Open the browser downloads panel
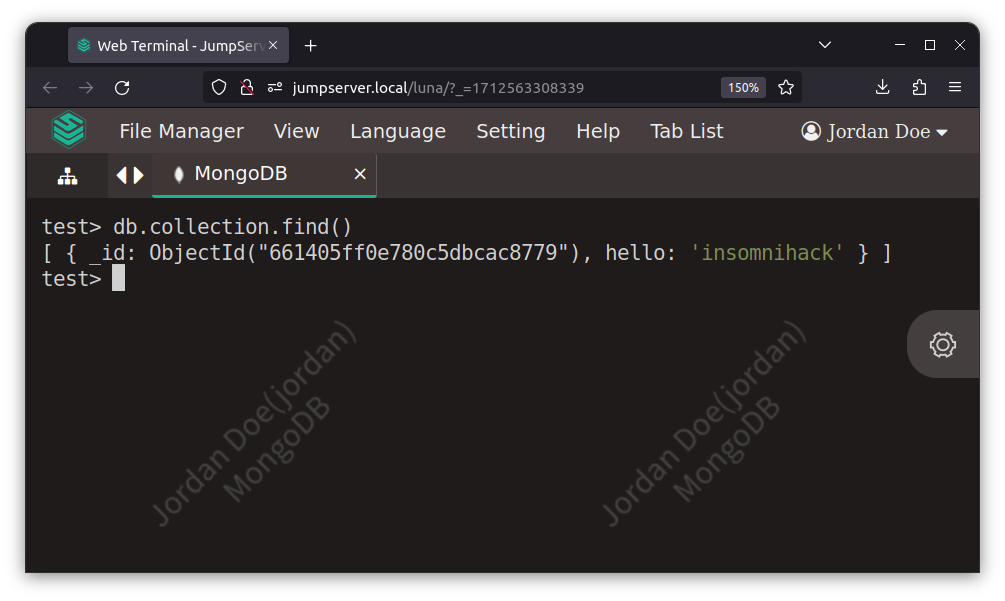 click(882, 88)
